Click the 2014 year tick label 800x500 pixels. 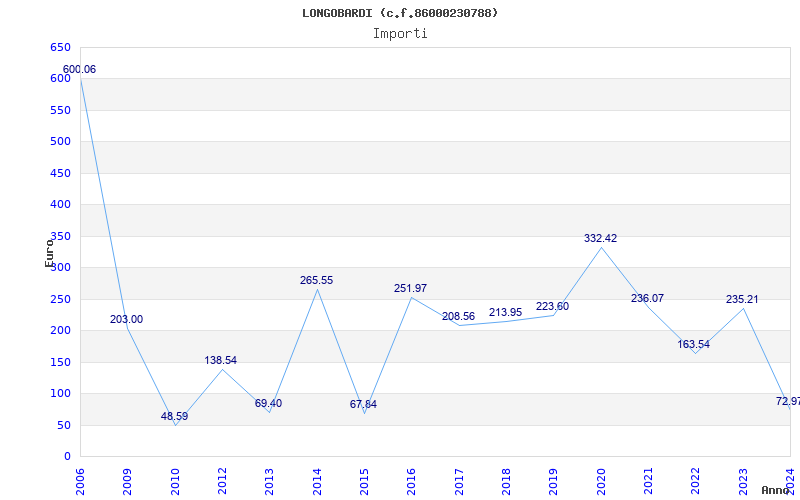(x=317, y=482)
